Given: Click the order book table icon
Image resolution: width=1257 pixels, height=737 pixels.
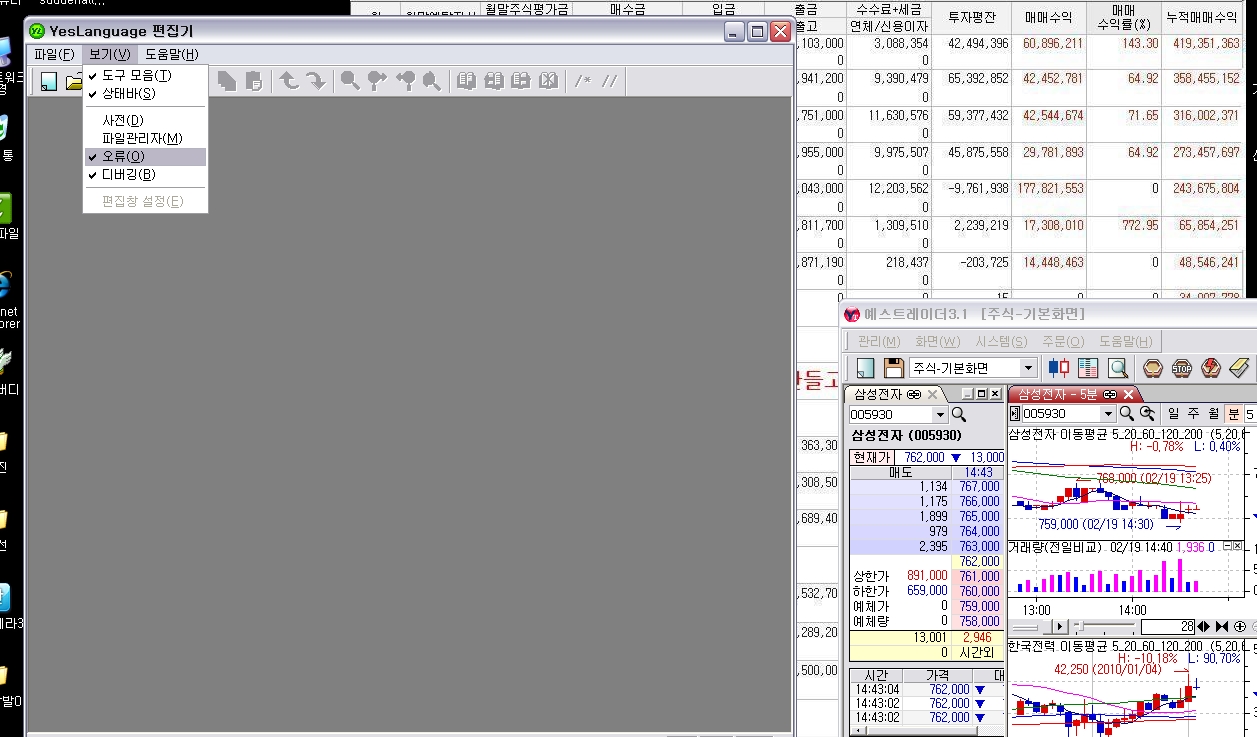Looking at the screenshot, I should [x=1088, y=368].
